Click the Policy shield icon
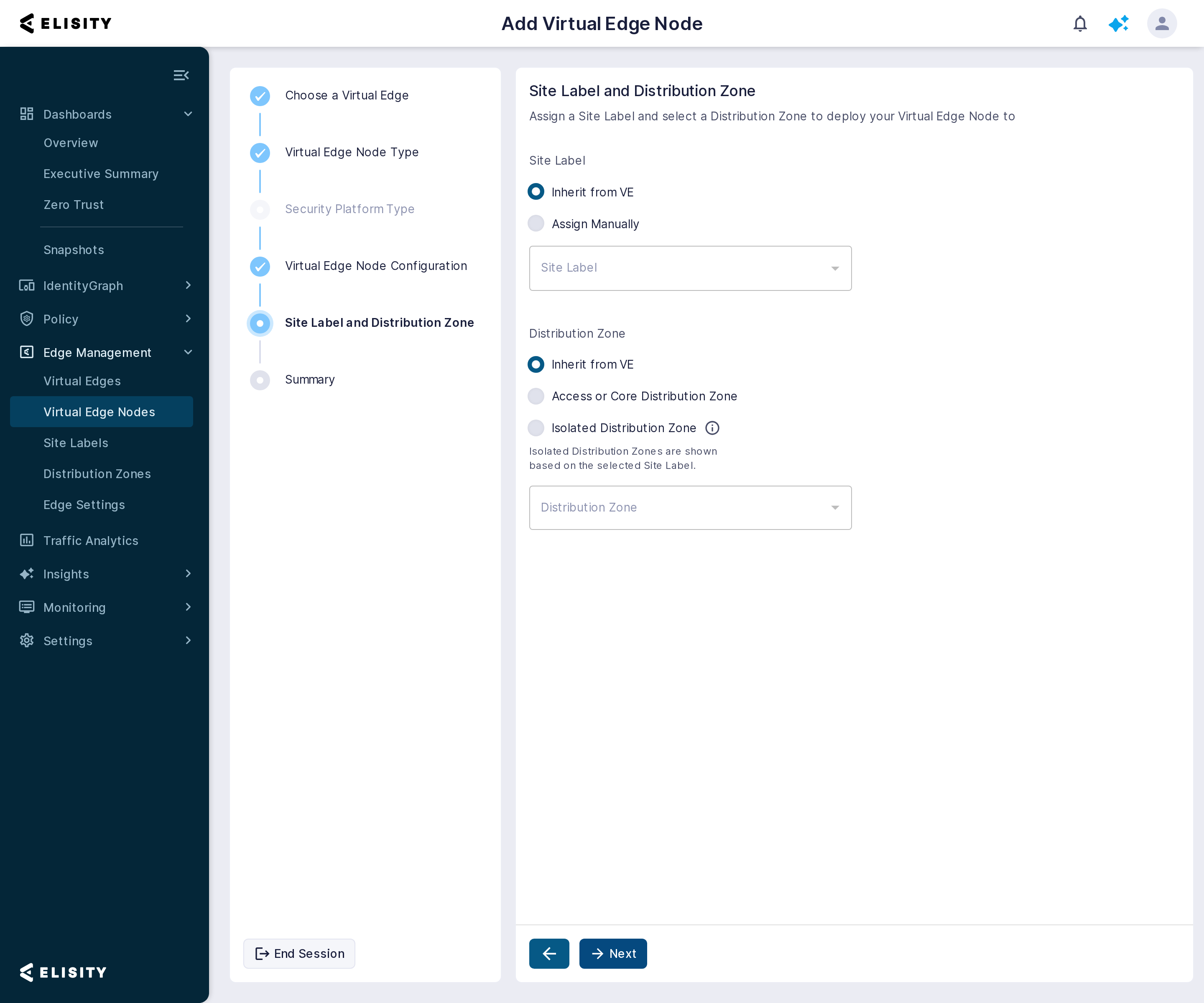 [26, 319]
